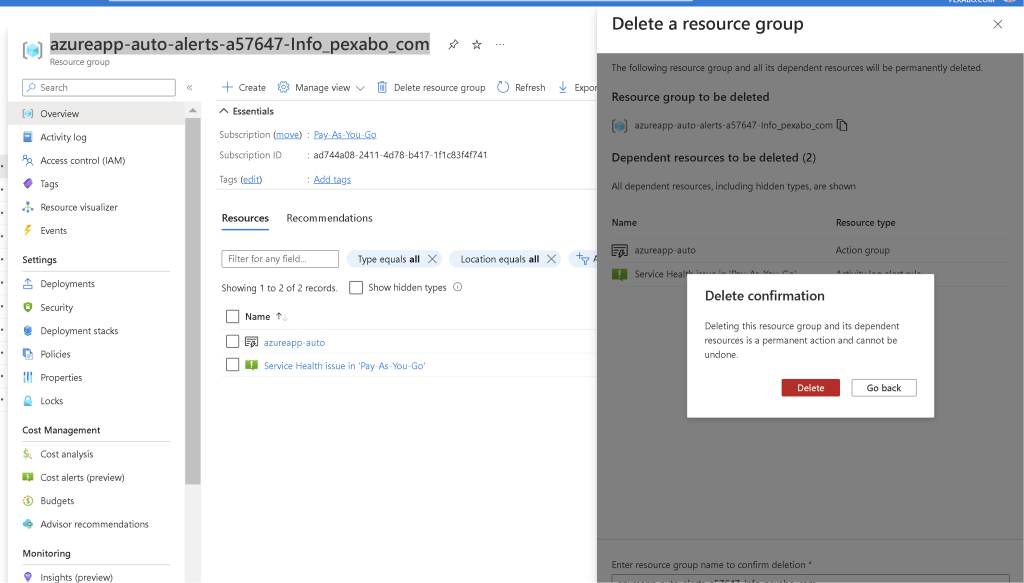The height and width of the screenshot is (583, 1024).
Task: Collapse the sidebar menu with double chevron
Action: (x=189, y=87)
